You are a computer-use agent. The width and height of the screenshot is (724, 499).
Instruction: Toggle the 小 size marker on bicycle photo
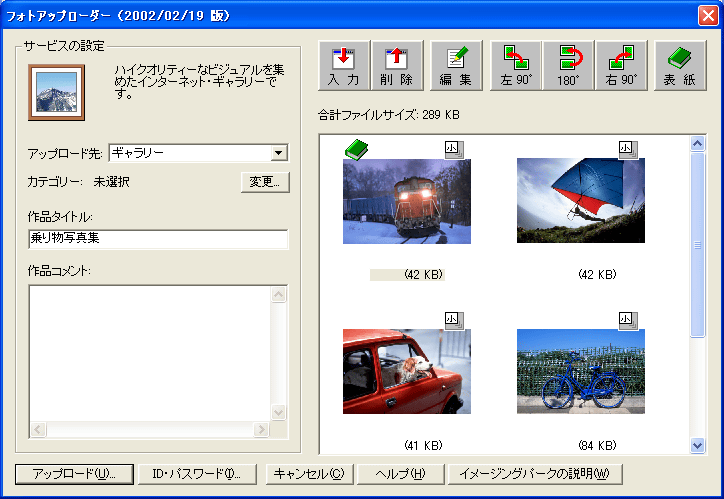[x=627, y=320]
